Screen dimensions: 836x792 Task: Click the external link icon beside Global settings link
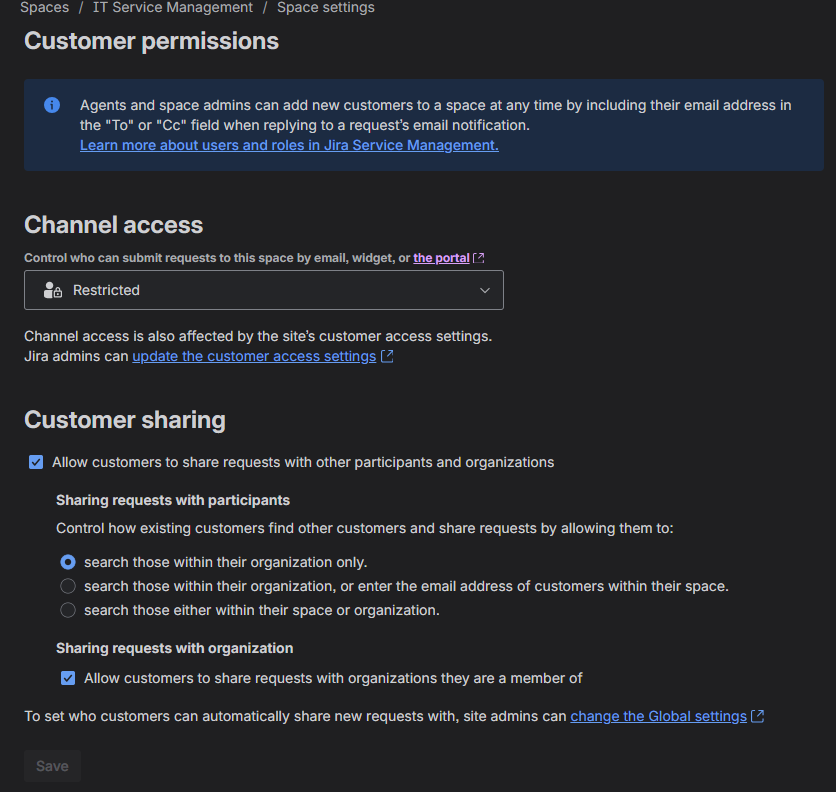coord(755,716)
